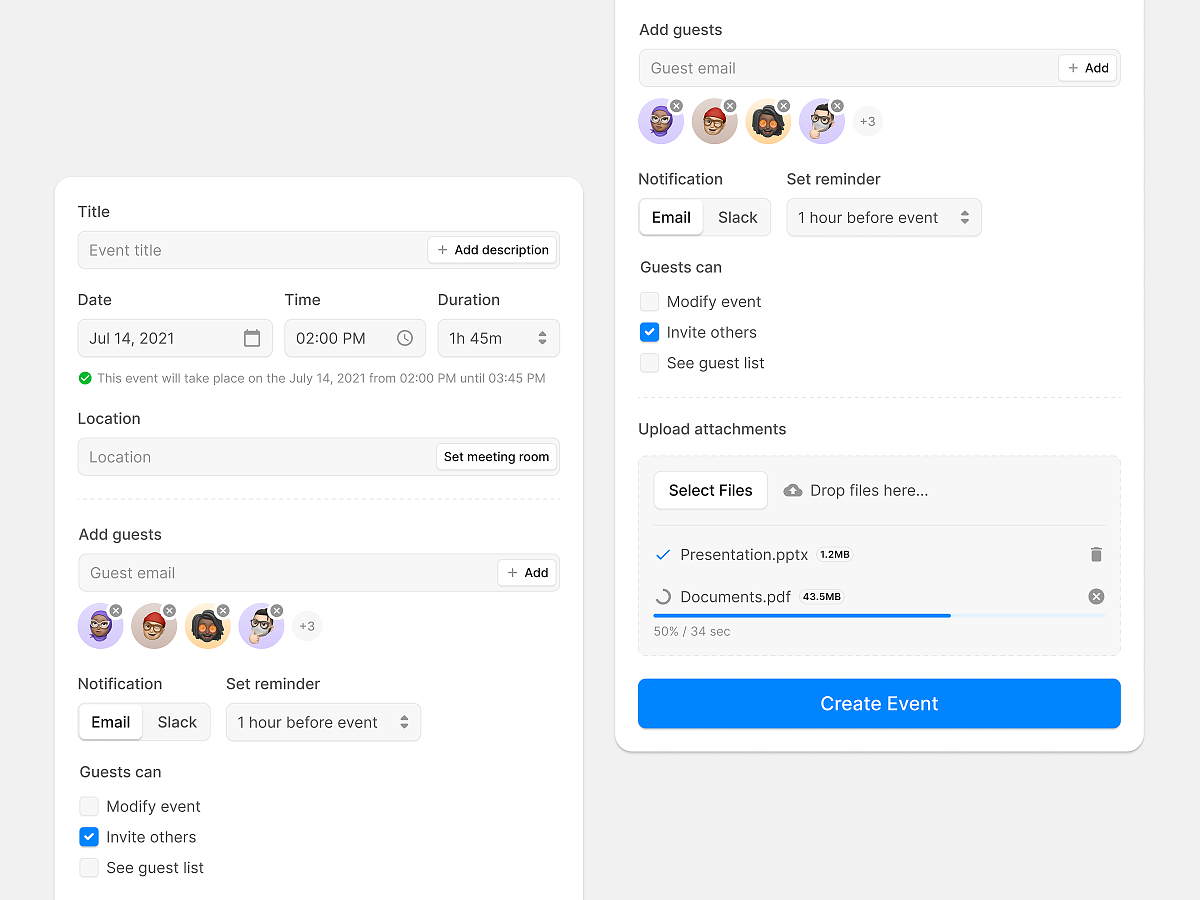Remove the red-beanie guest in the right card
Viewport: 1200px width, 900px height.
(730, 106)
